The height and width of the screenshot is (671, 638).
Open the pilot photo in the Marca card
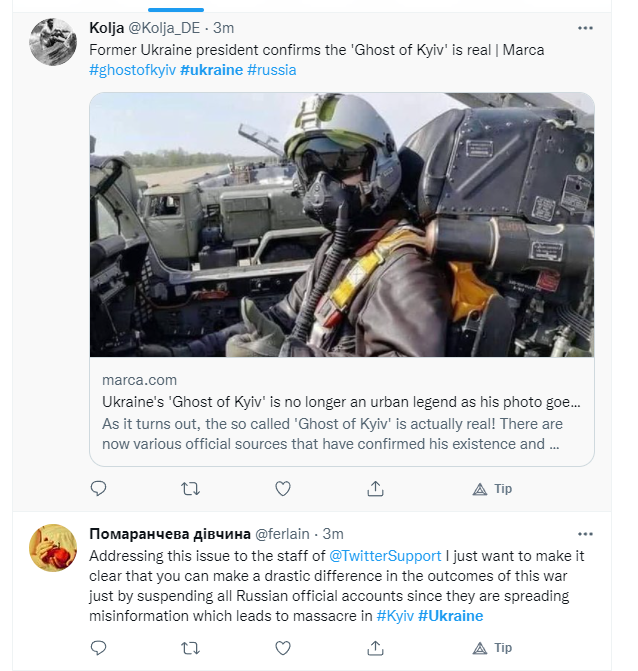342,224
